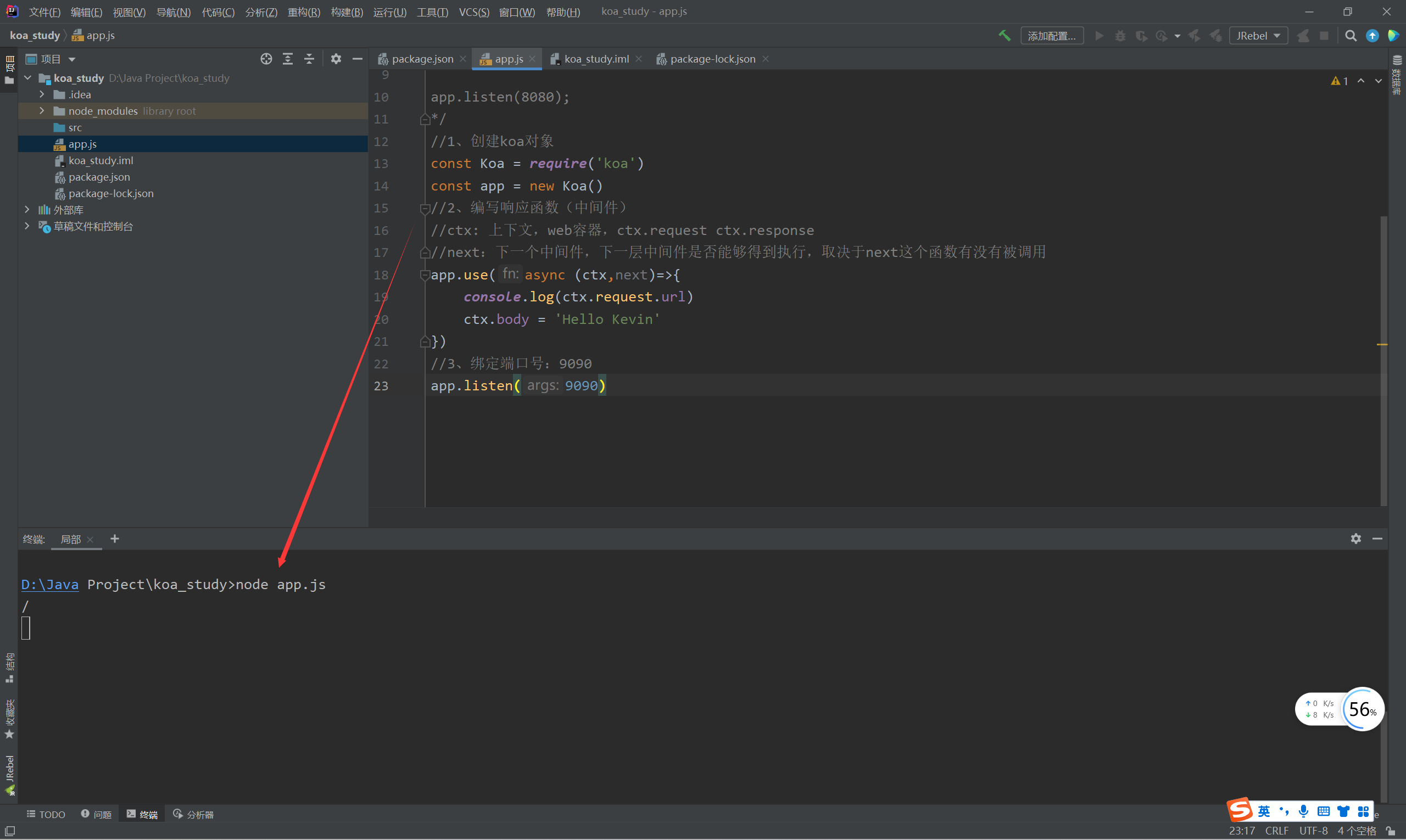
Task: Open the 收藏夹 favorites side tab
Action: 10,719
